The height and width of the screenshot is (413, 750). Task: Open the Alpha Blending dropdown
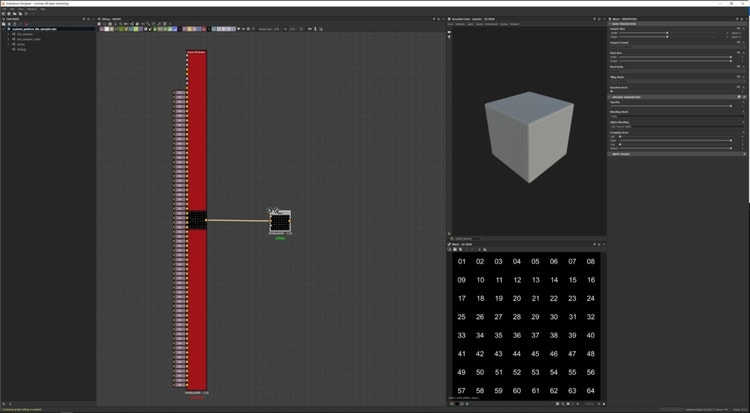676,126
